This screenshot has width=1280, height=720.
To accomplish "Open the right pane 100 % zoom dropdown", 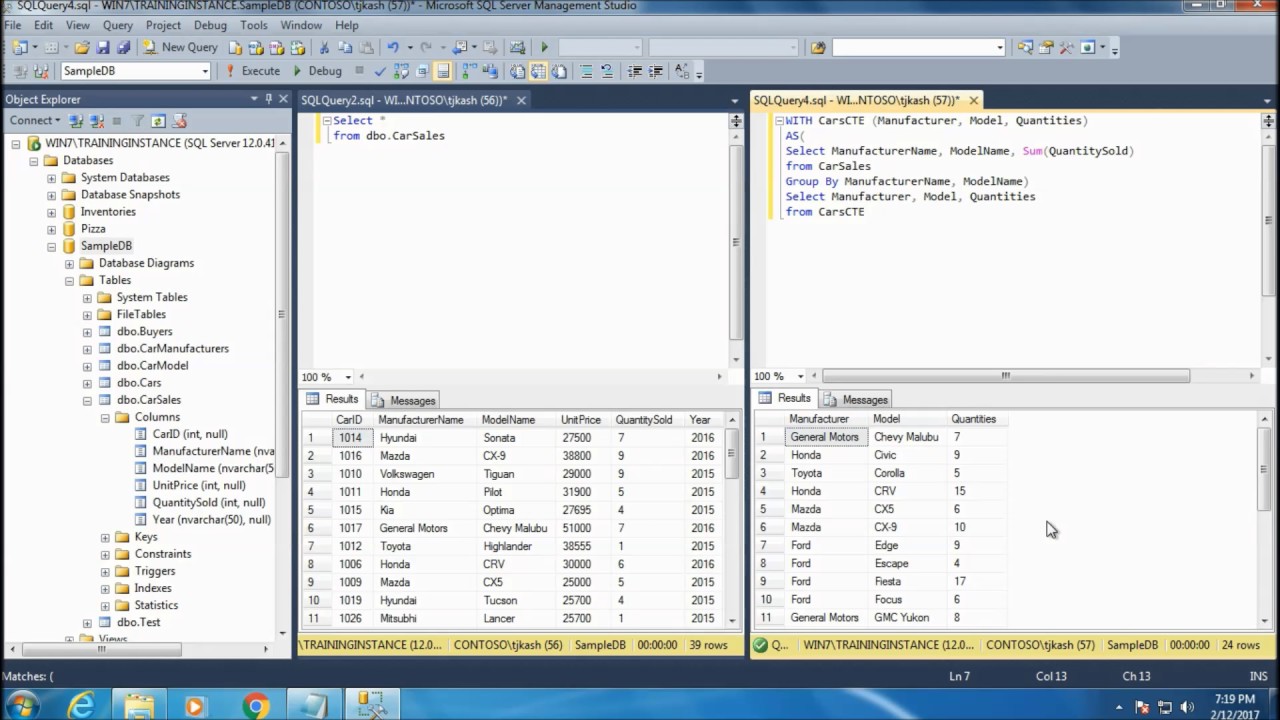I will tap(800, 376).
